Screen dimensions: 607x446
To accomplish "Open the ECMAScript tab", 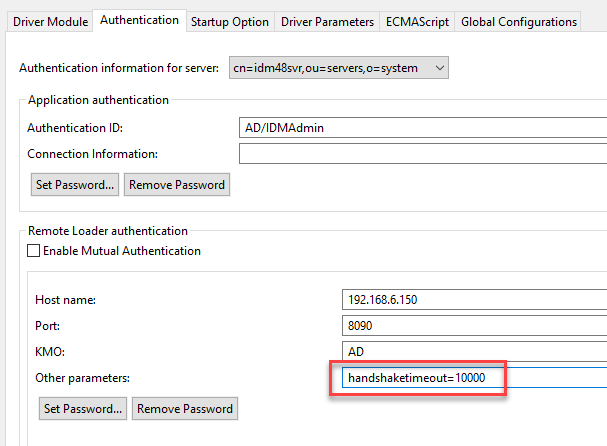I will point(417,21).
